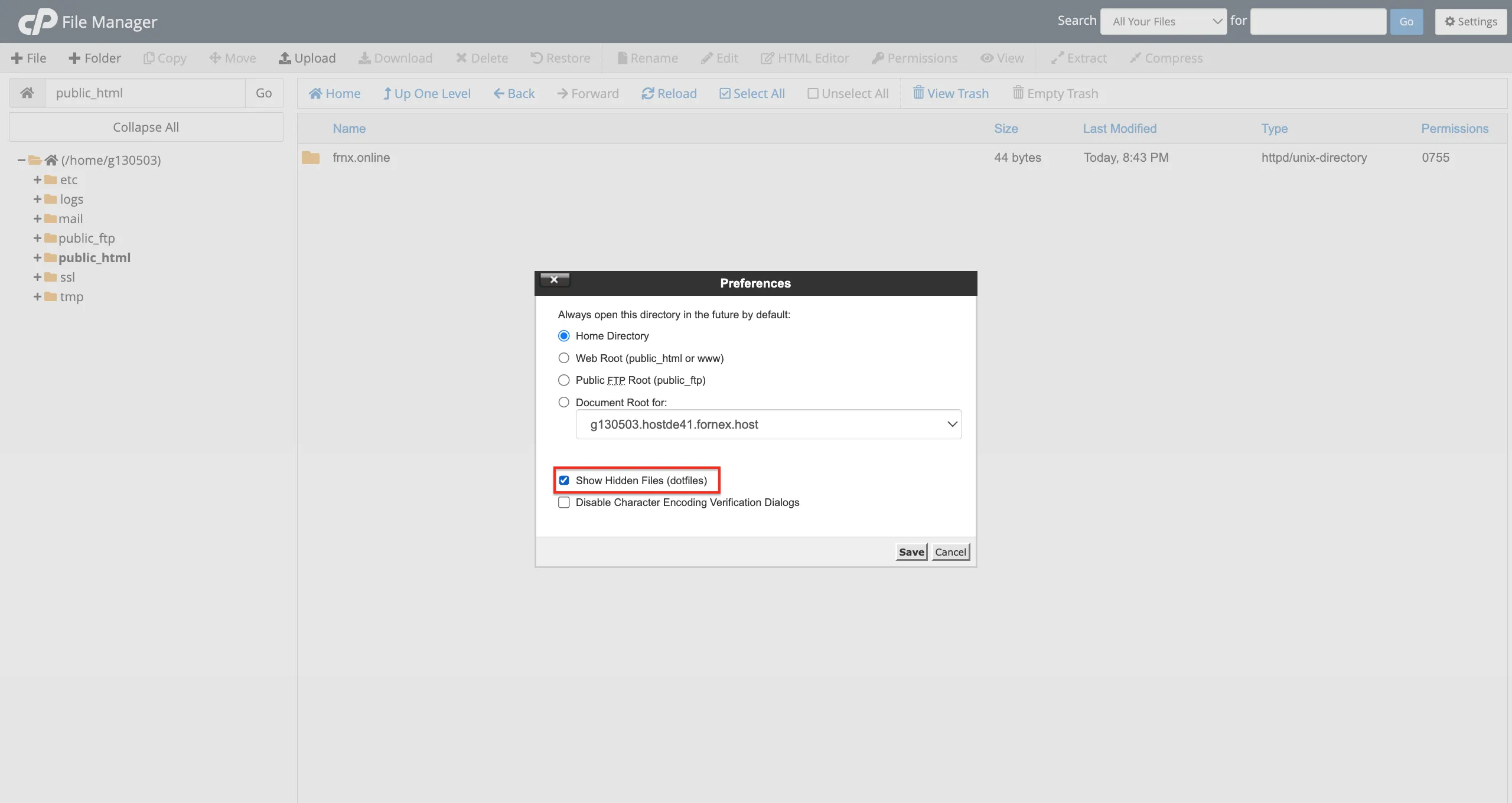Toggle Show Hidden Files (dotfiles) checkbox

tap(564, 480)
